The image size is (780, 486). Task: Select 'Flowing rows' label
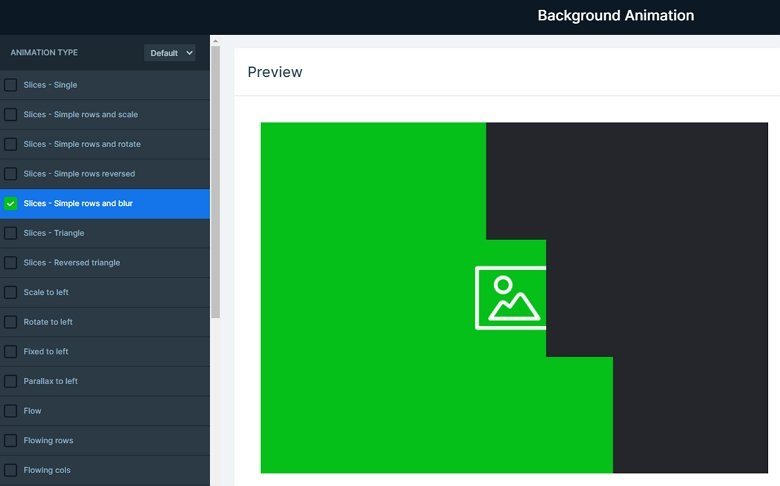48,440
